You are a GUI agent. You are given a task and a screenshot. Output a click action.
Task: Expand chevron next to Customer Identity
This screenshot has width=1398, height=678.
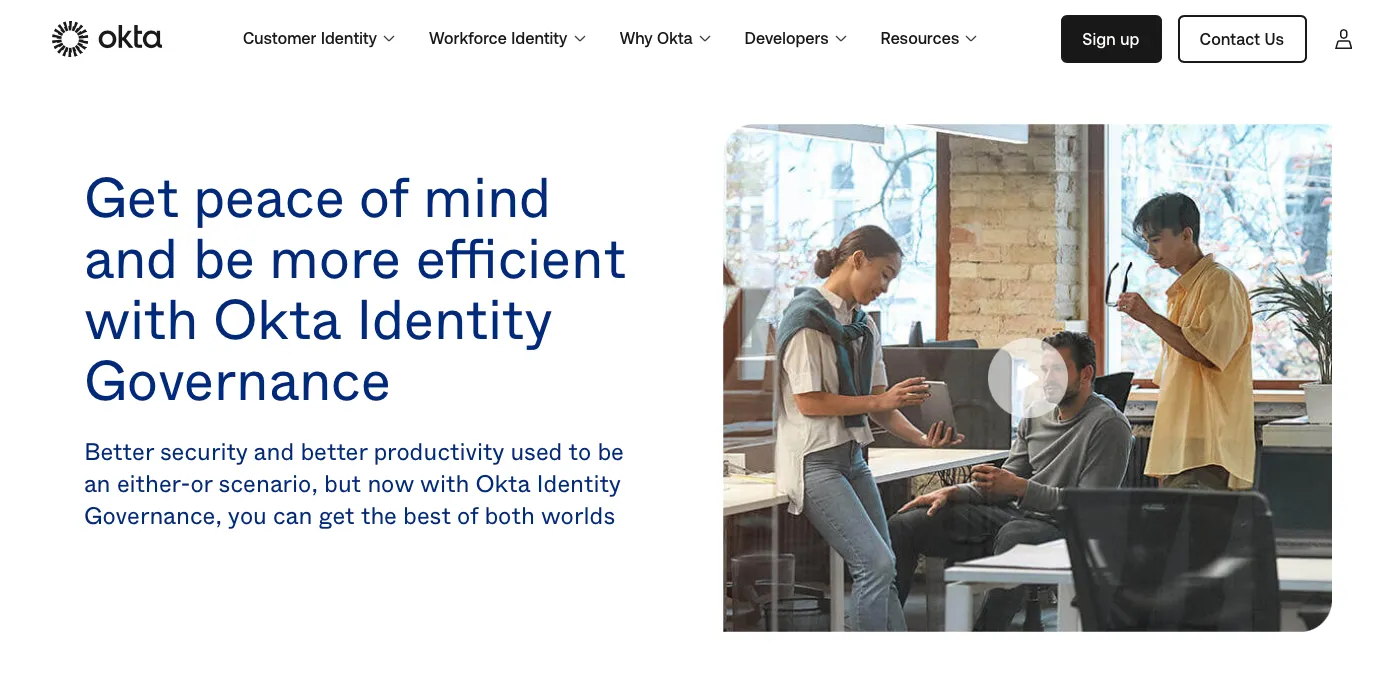coord(389,39)
